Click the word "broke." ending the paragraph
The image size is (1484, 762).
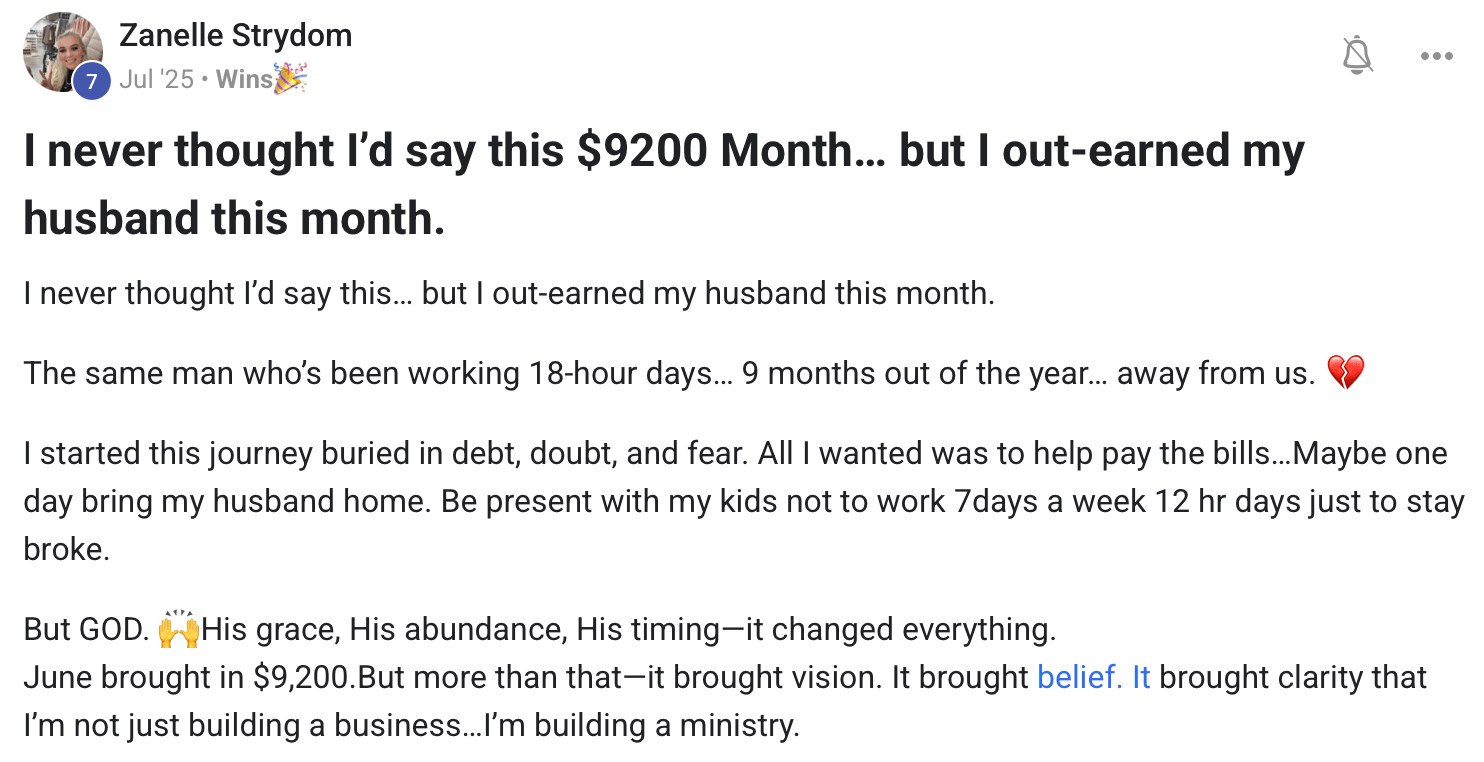point(66,548)
